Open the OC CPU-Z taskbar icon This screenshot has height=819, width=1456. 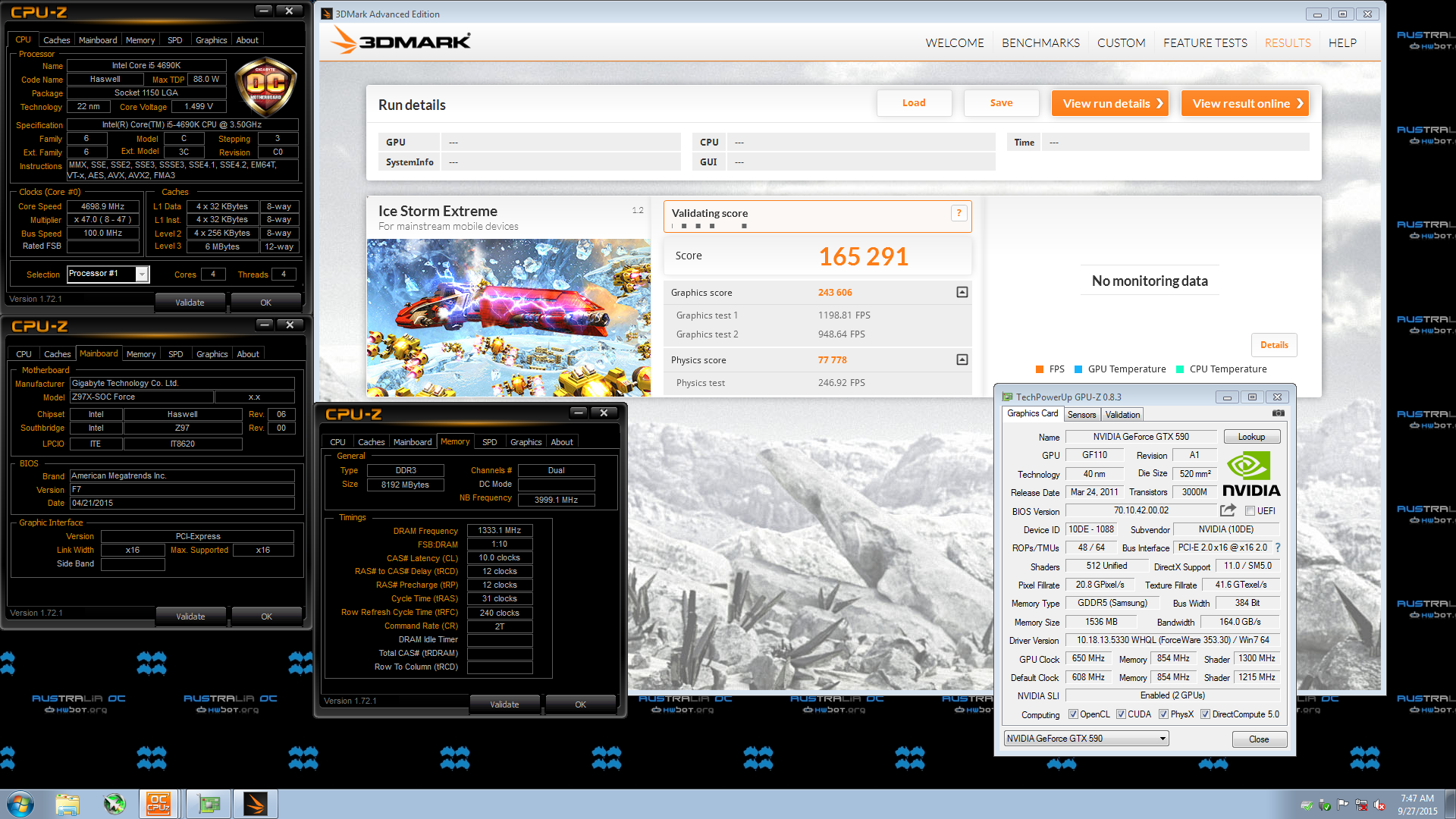click(158, 804)
